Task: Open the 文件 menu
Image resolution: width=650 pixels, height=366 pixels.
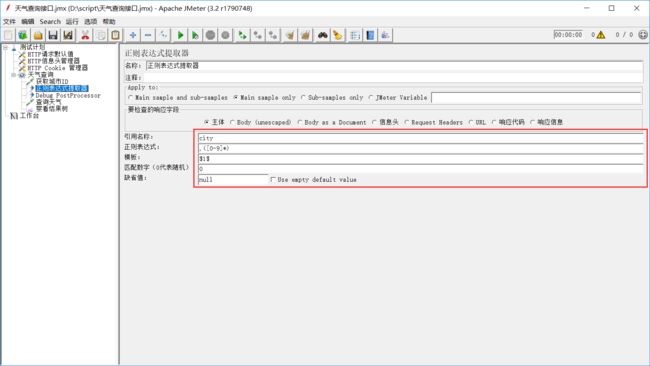Action: click(x=9, y=22)
